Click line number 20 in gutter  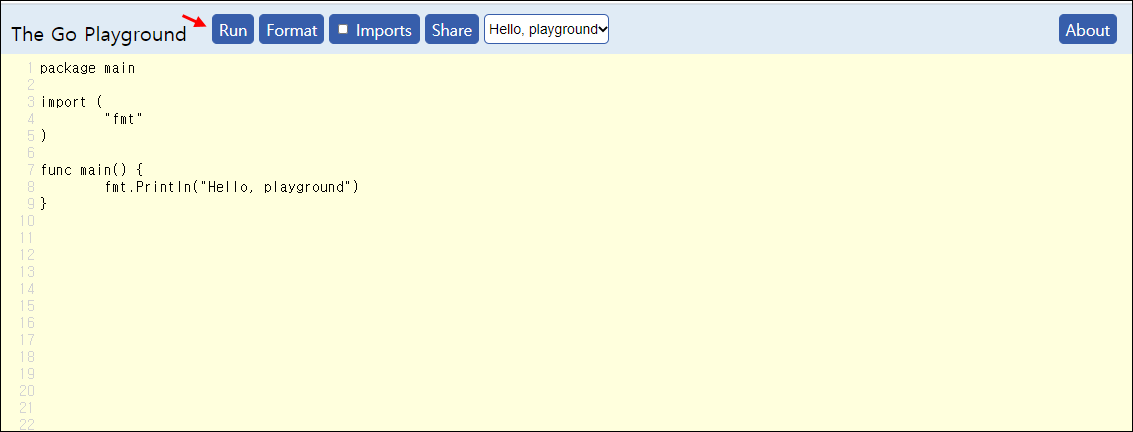tap(27, 391)
